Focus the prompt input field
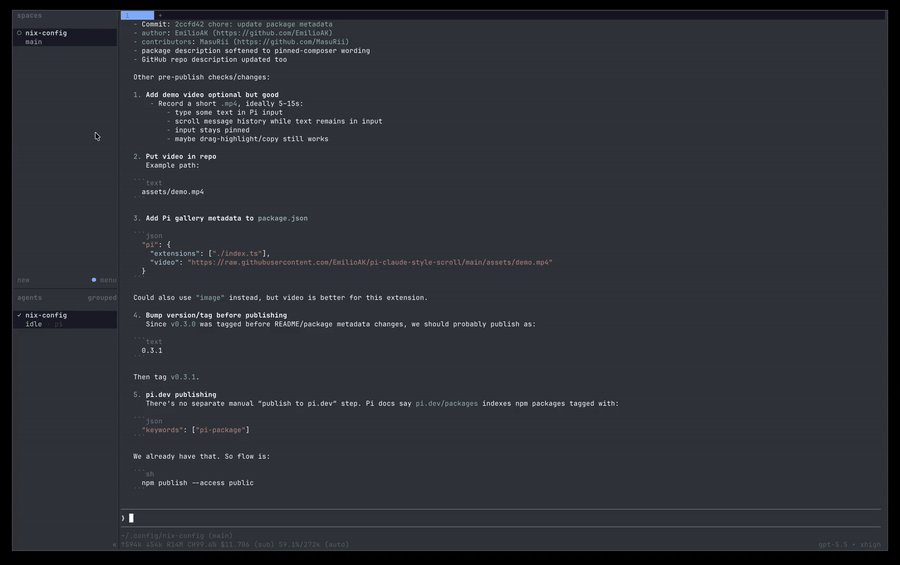 pos(501,518)
